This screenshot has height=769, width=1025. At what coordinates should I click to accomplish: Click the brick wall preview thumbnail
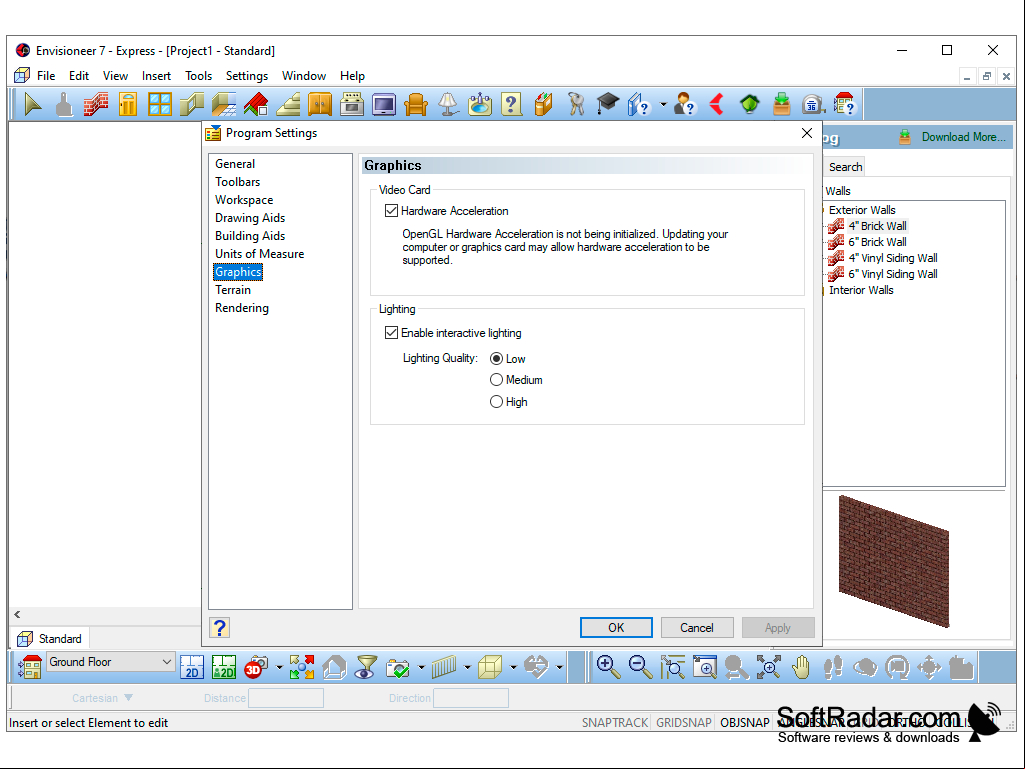[x=894, y=561]
